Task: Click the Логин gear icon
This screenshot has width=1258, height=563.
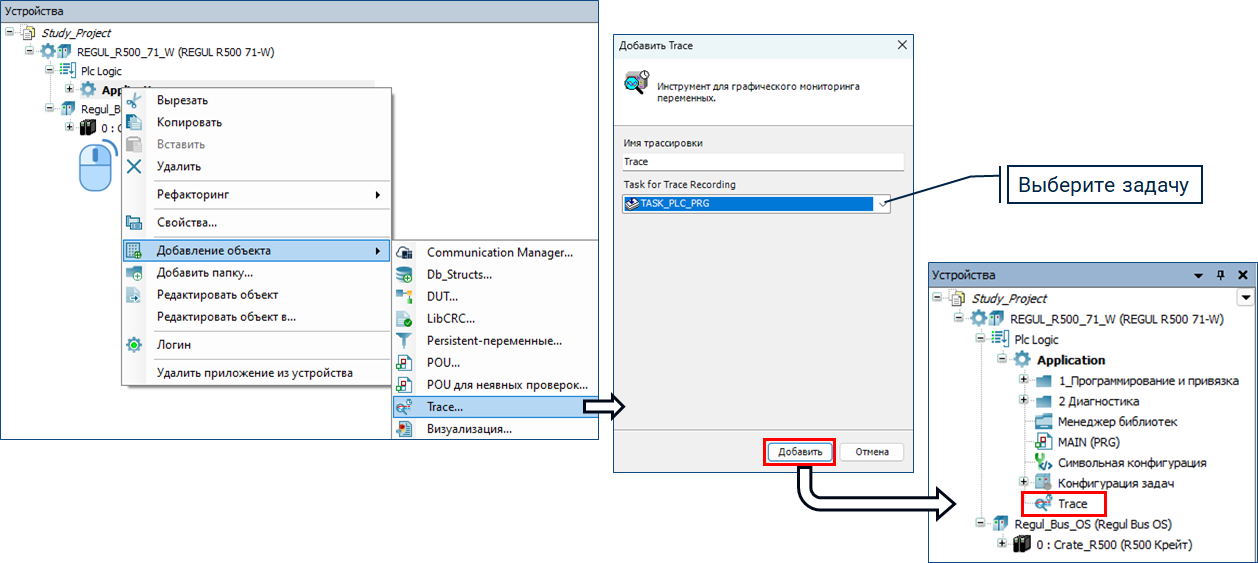Action: 134,345
